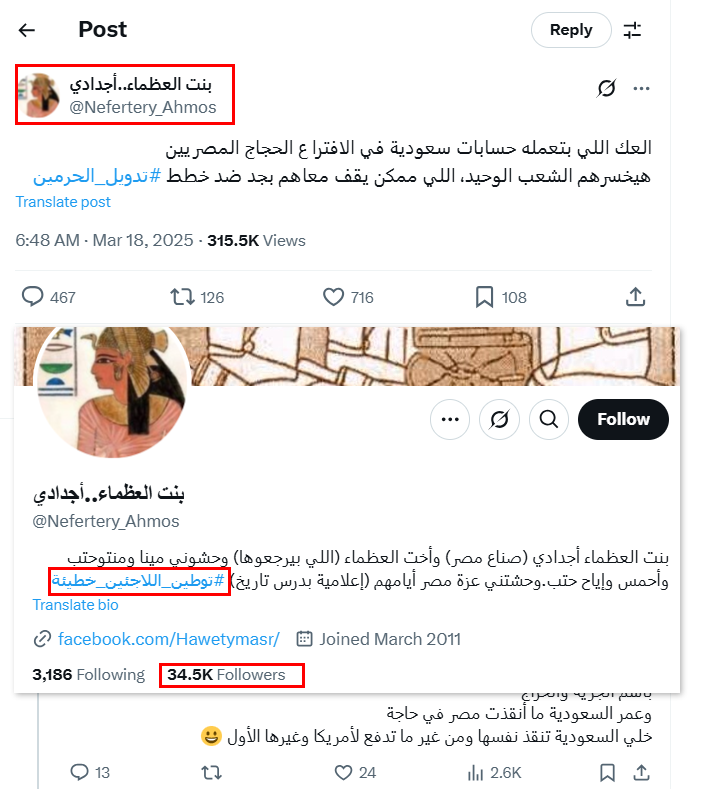Share the main post via upload icon
Viewport: 701px width, 789px height.
636,297
